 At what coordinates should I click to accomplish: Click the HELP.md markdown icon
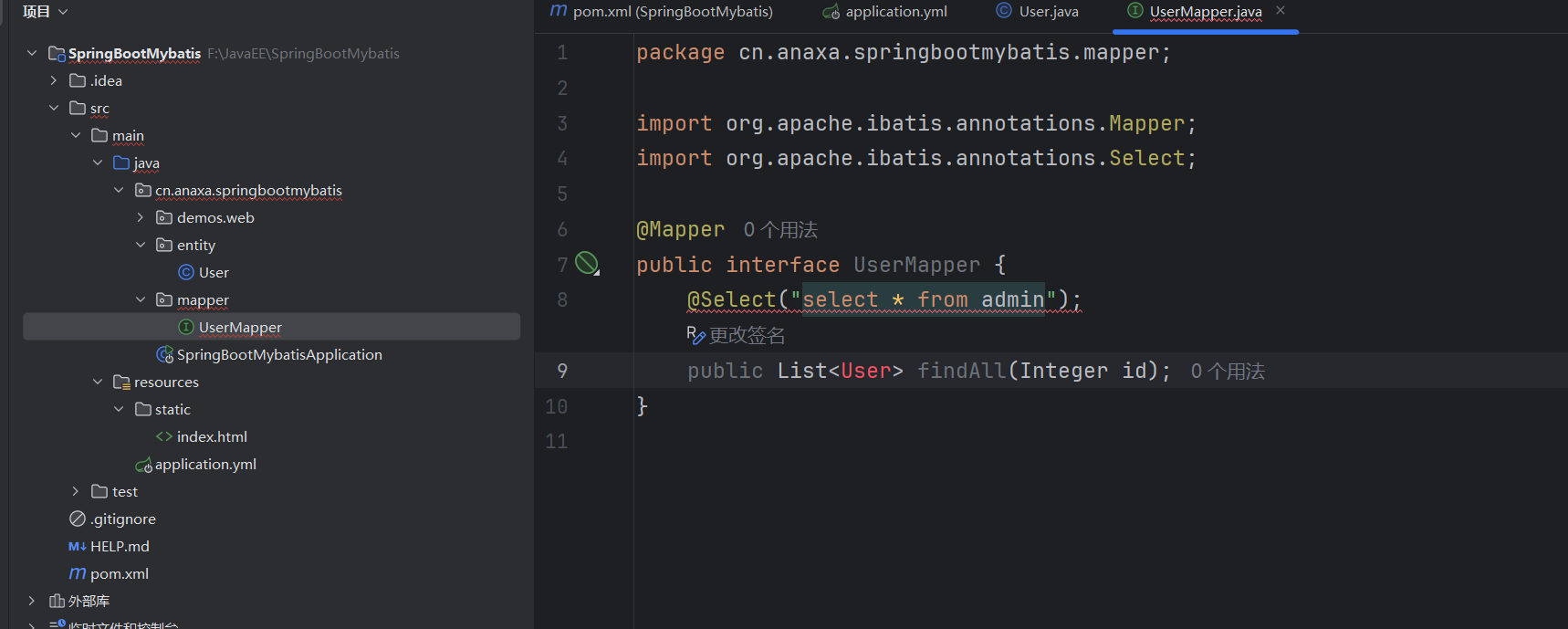coord(78,546)
